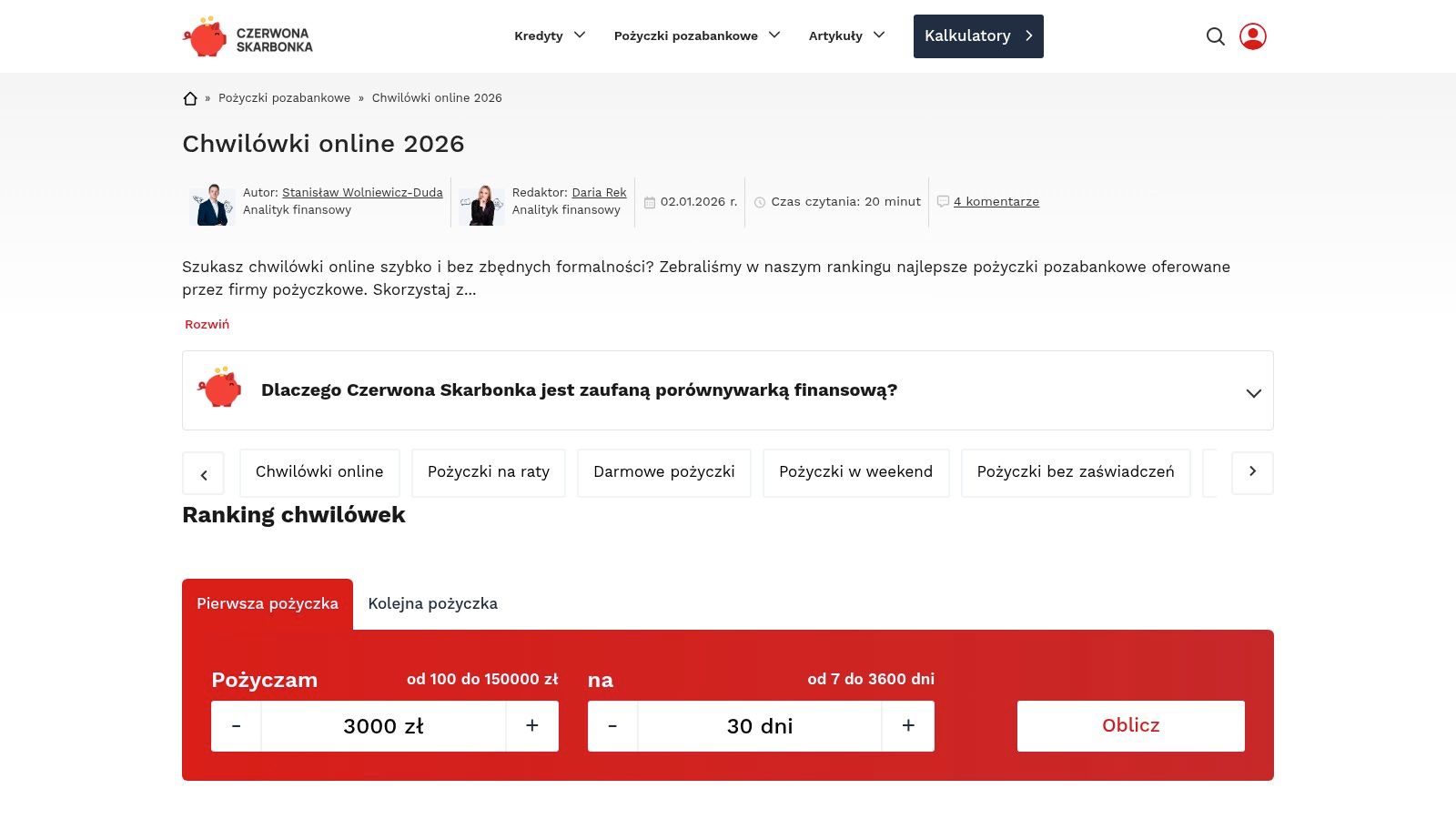This screenshot has height=819, width=1456.
Task: Click the publication date 02.01.2026 r.
Action: point(699,202)
